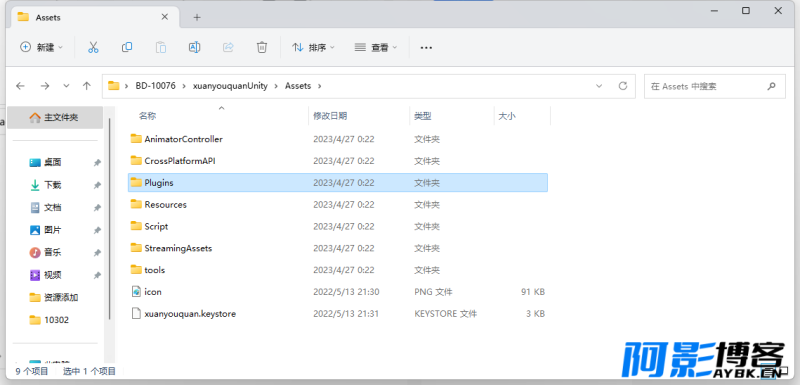Screen dimensions: 800x385
Task: Sort by the 修改日期 column header
Action: pyautogui.click(x=330, y=116)
